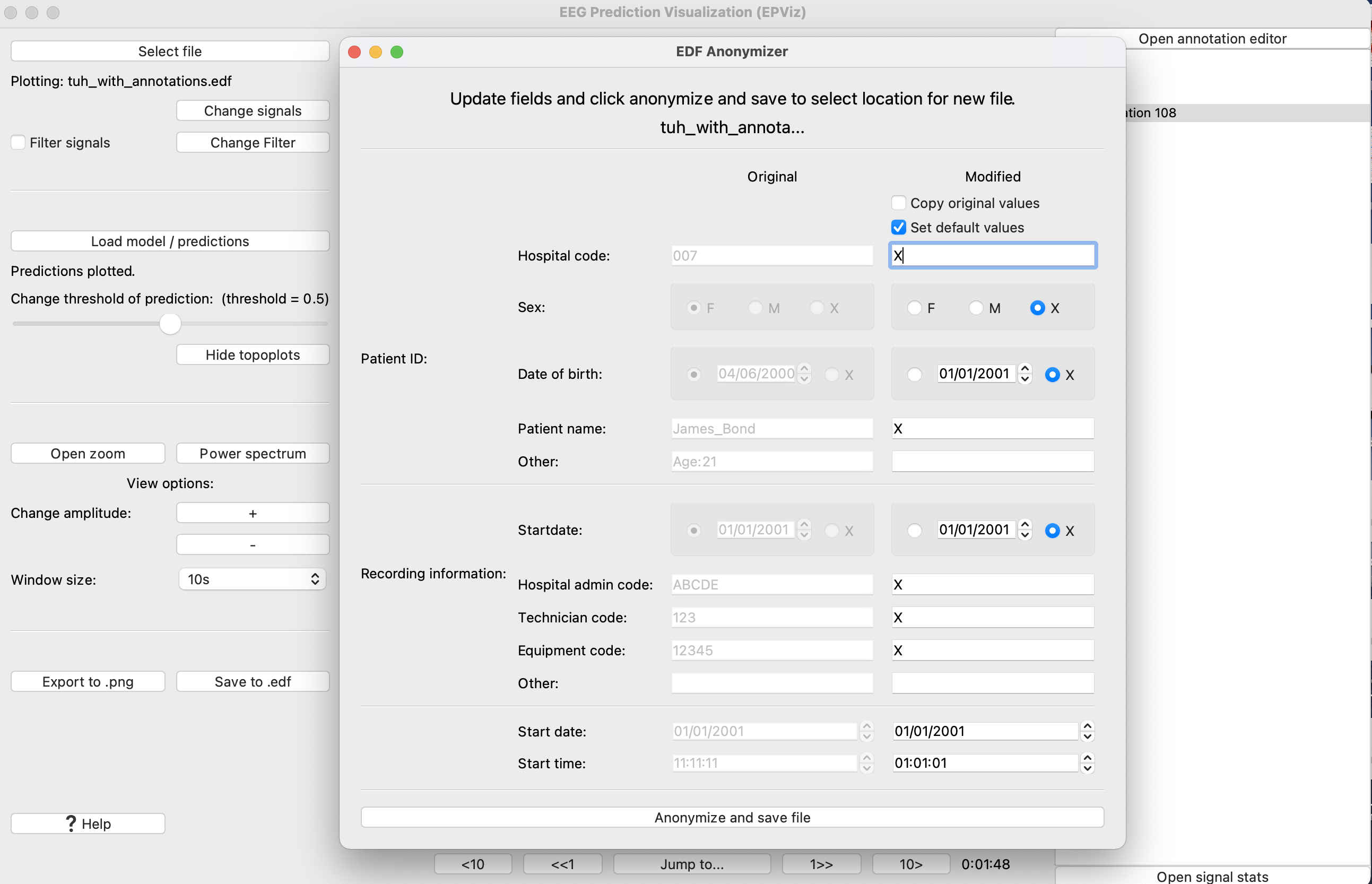The image size is (1372, 884).
Task: Step forward one with 1>> button
Action: pos(821,863)
